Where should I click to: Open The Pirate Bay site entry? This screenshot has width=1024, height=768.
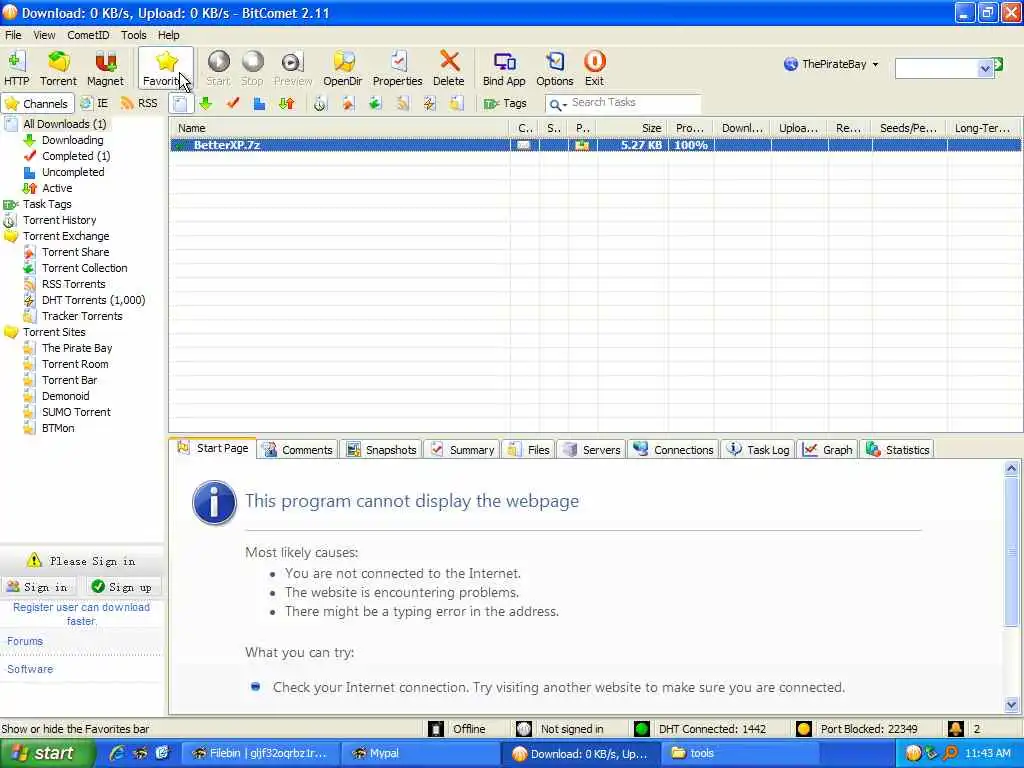[77, 348]
